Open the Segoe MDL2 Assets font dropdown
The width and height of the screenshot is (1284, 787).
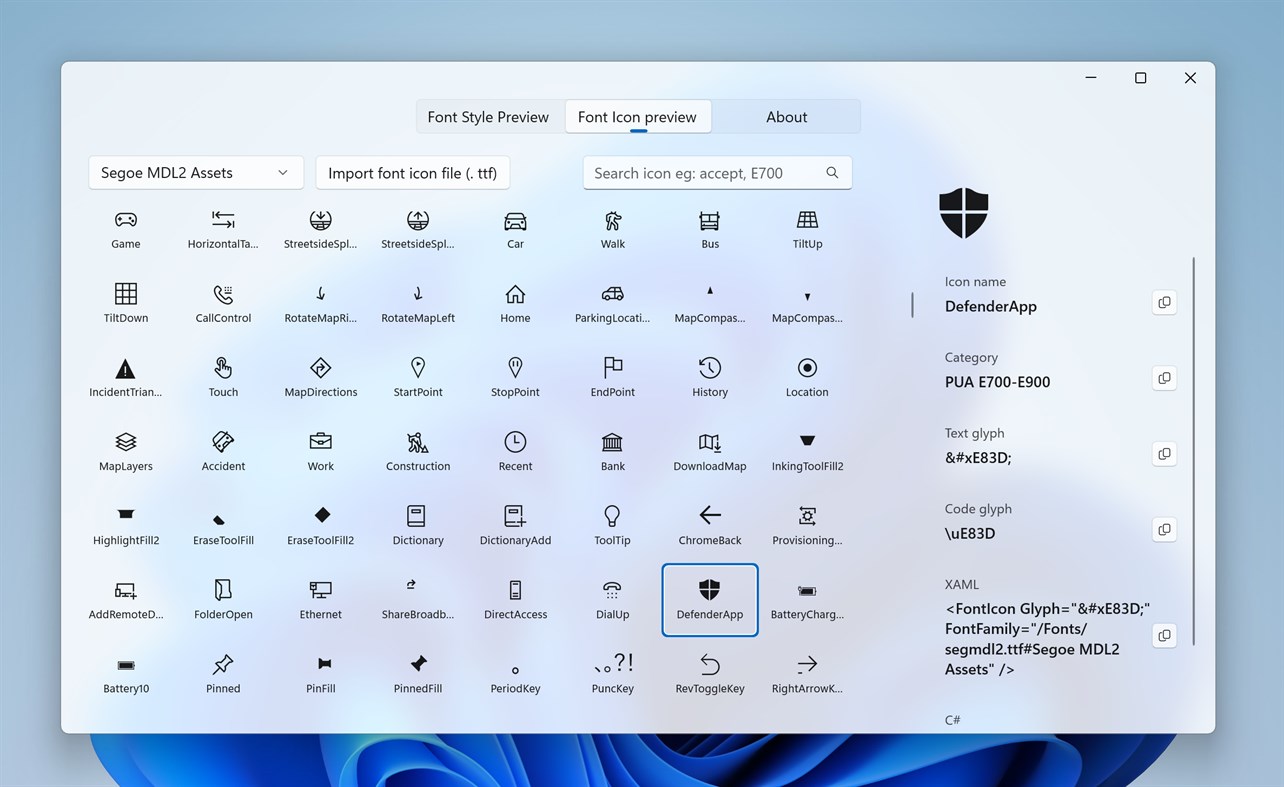pos(196,173)
